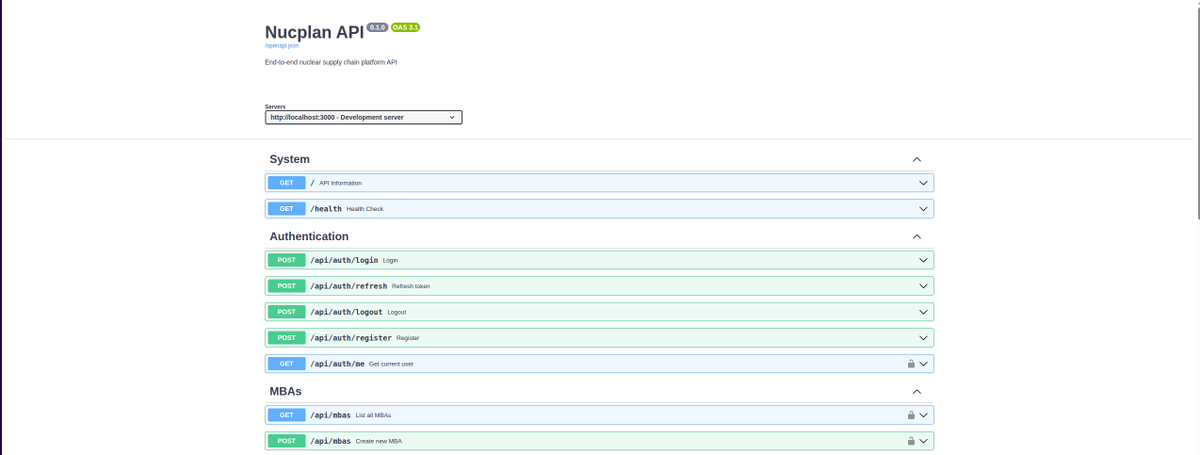Screen dimensions: 1200x455
Task: Click the GET badge for /health
Action: (x=286, y=209)
